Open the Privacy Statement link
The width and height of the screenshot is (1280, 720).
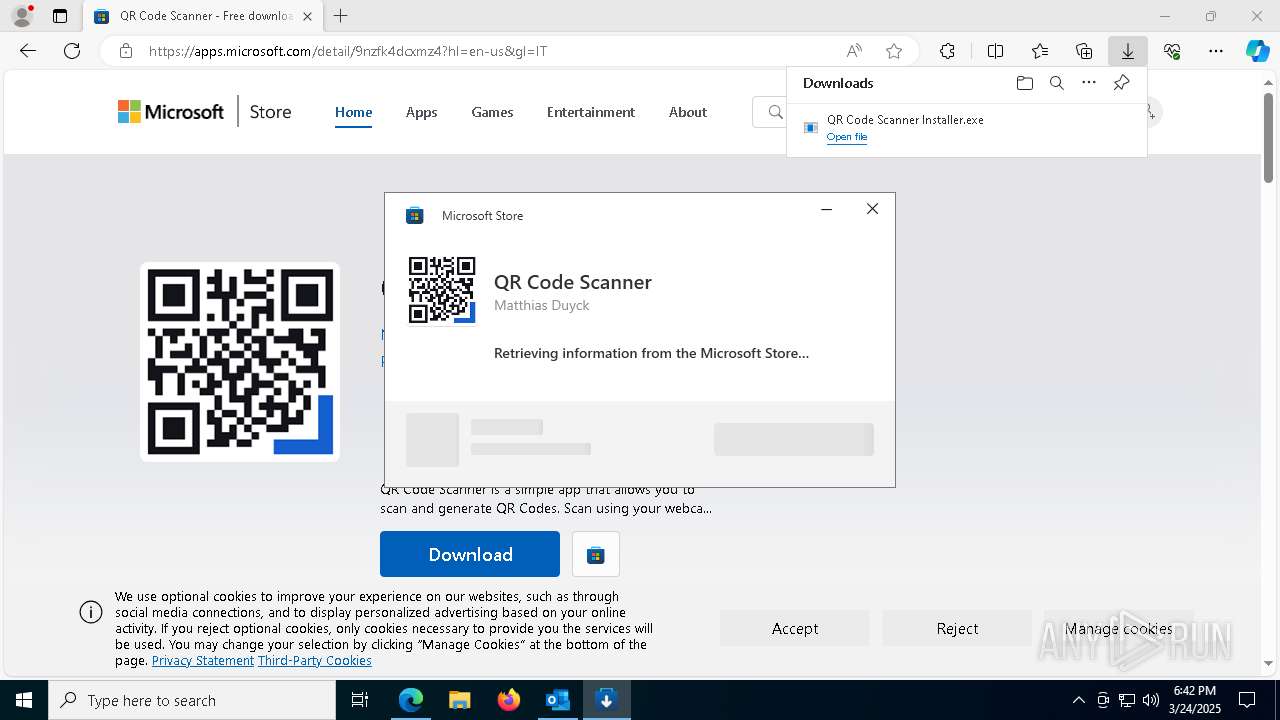[203, 661]
